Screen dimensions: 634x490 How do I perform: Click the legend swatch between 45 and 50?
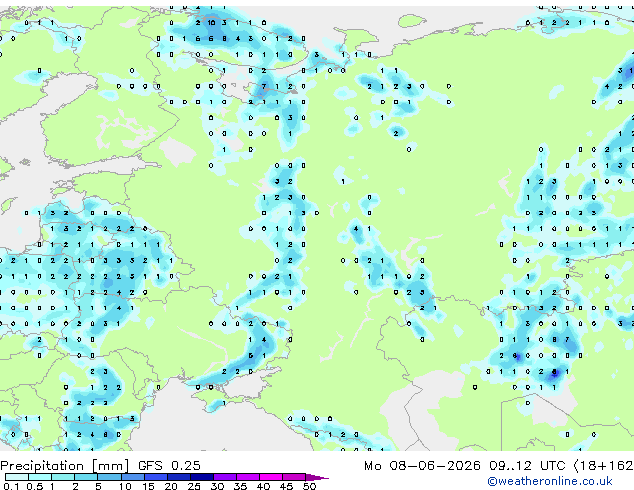click(x=294, y=477)
